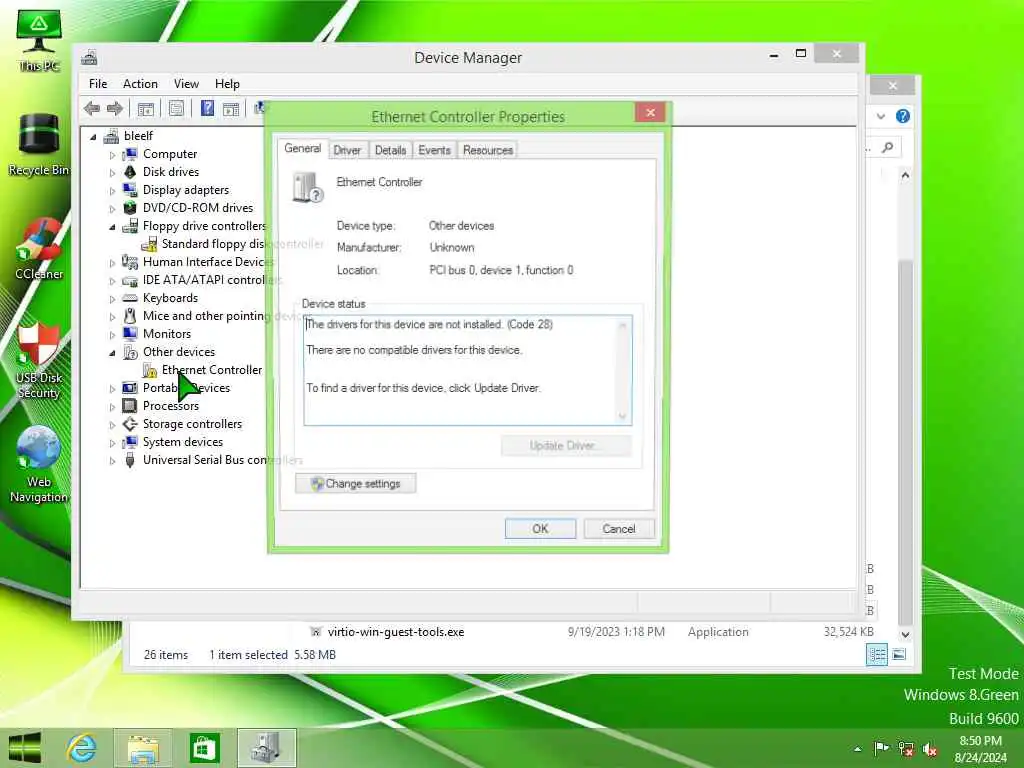Click the help icon in the Explorer window
This screenshot has height=768, width=1024.
(x=903, y=116)
